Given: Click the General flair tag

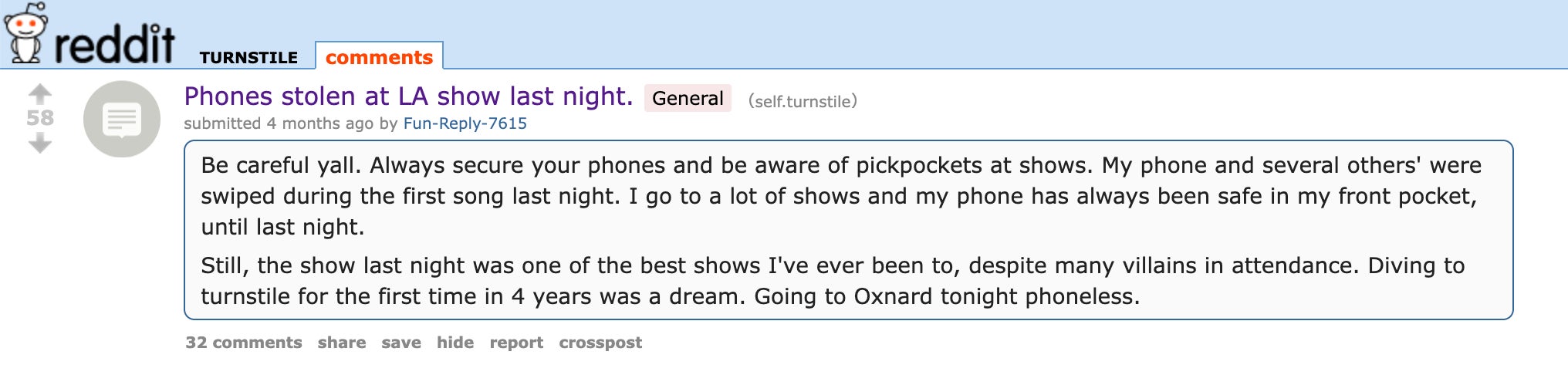Looking at the screenshot, I should click(x=688, y=99).
